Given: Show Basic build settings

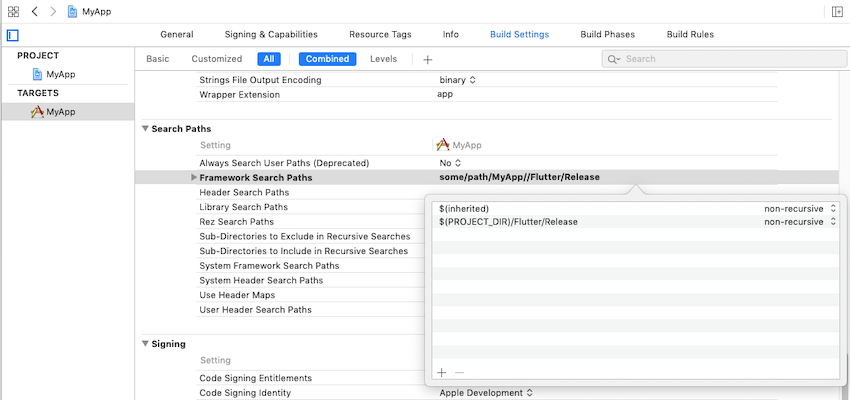Looking at the screenshot, I should point(158,59).
